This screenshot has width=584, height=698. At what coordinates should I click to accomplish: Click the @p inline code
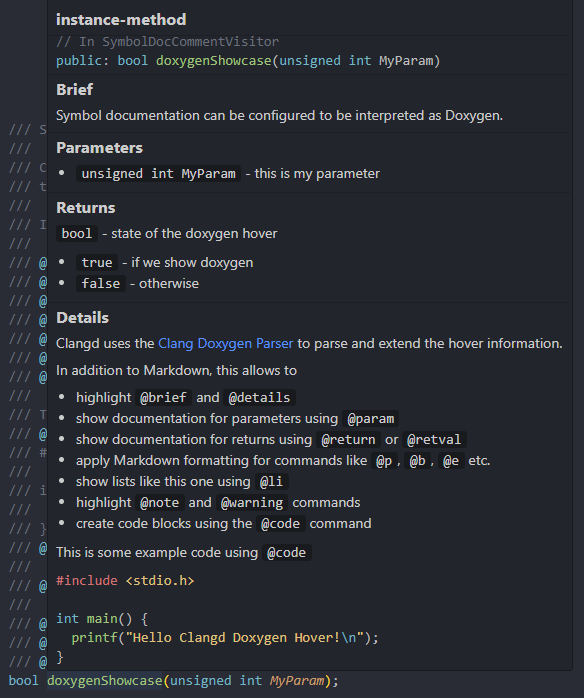[x=384, y=460]
